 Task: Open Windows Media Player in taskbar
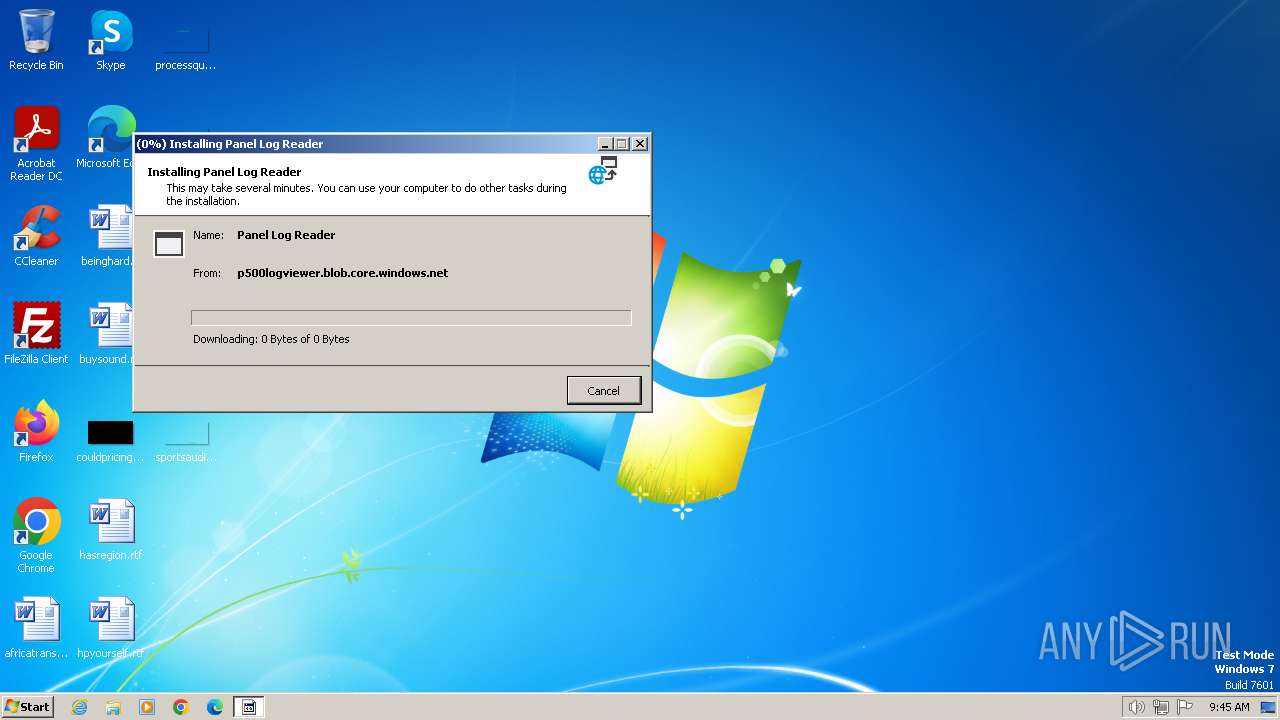147,707
